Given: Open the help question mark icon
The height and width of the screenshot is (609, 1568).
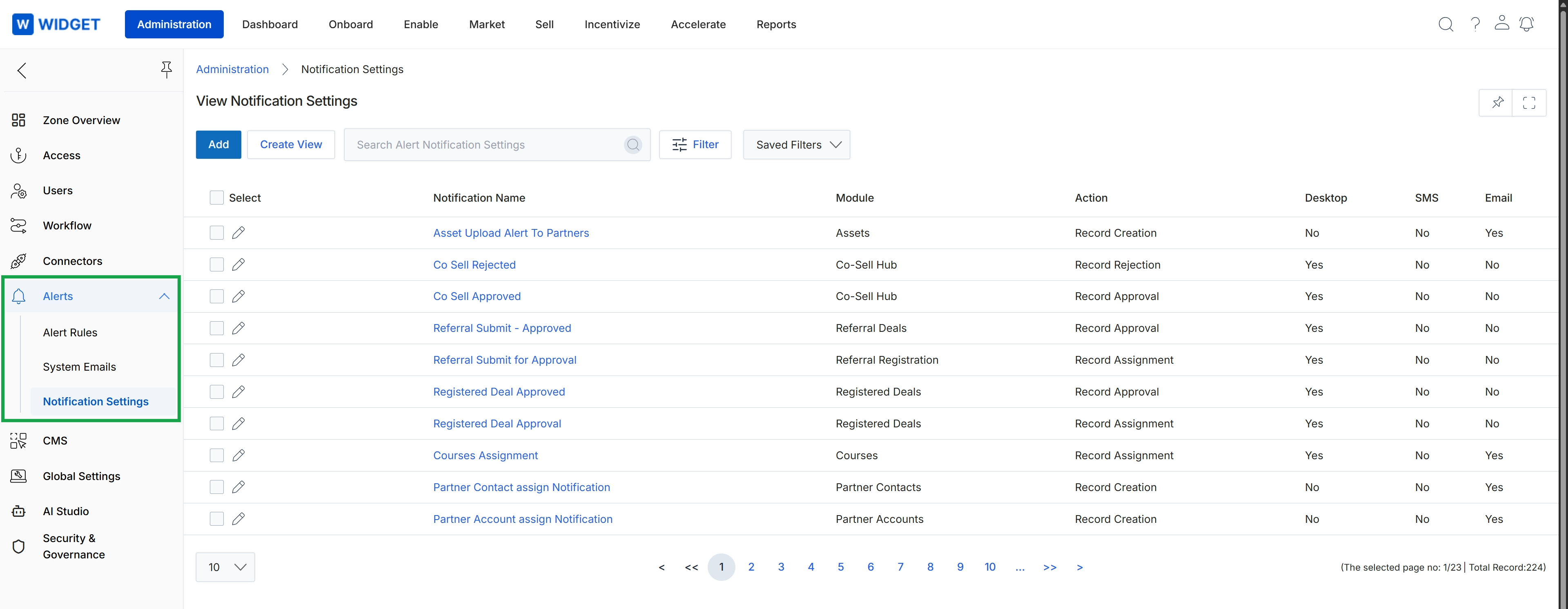Looking at the screenshot, I should pyautogui.click(x=1475, y=24).
